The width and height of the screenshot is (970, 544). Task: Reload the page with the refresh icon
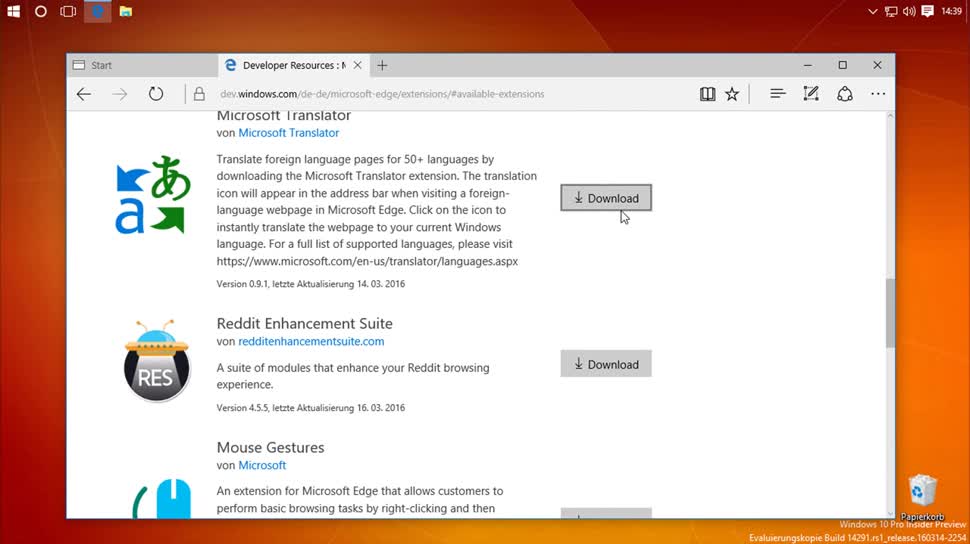pyautogui.click(x=156, y=94)
